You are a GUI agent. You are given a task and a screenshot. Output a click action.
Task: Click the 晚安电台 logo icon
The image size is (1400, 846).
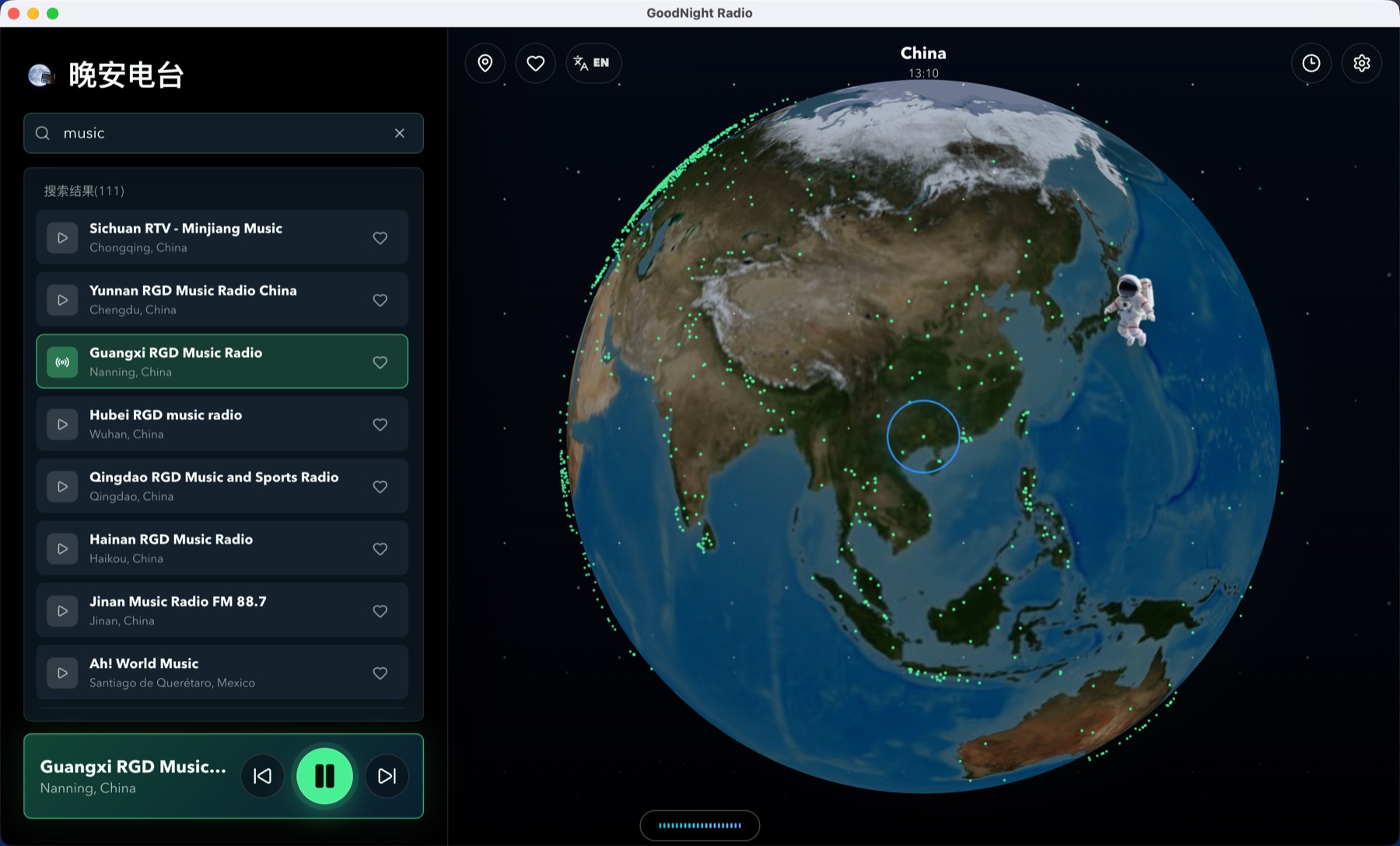[40, 75]
